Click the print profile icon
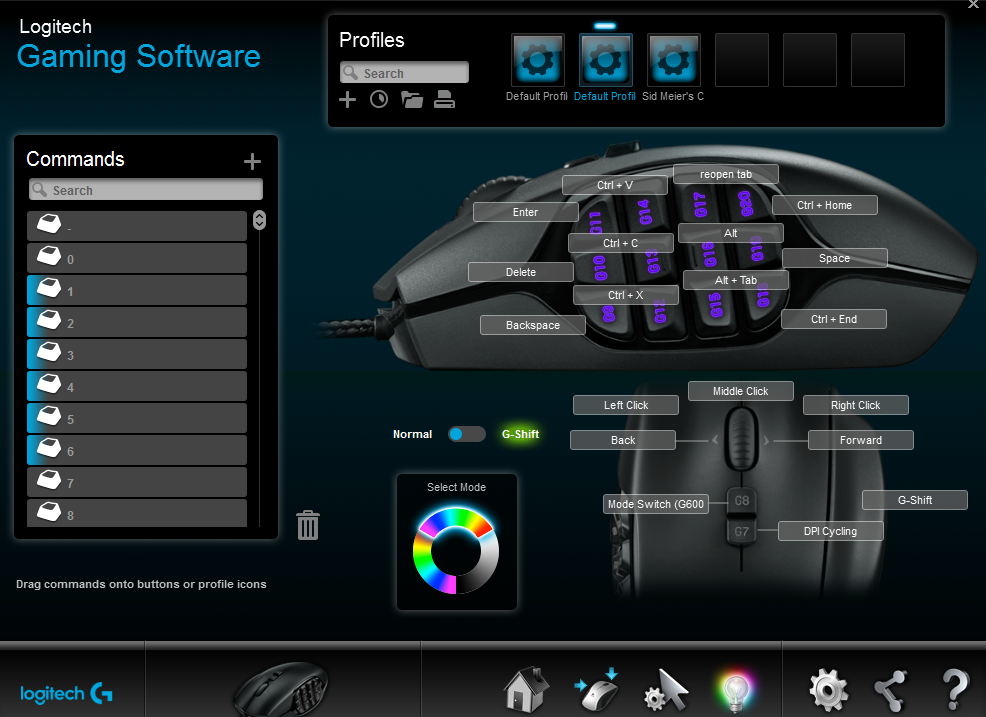Viewport: 986px width, 717px height. coord(444,99)
